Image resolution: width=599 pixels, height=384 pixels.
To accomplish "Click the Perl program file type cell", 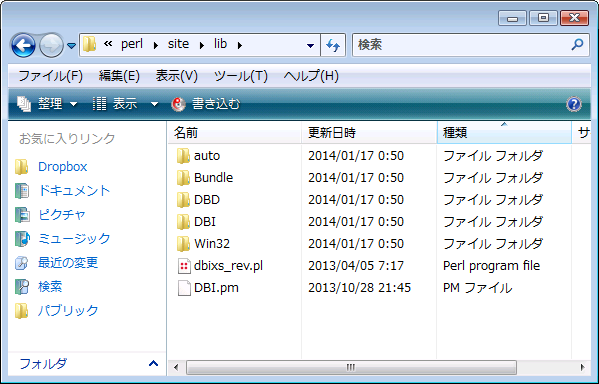I will coord(492,266).
